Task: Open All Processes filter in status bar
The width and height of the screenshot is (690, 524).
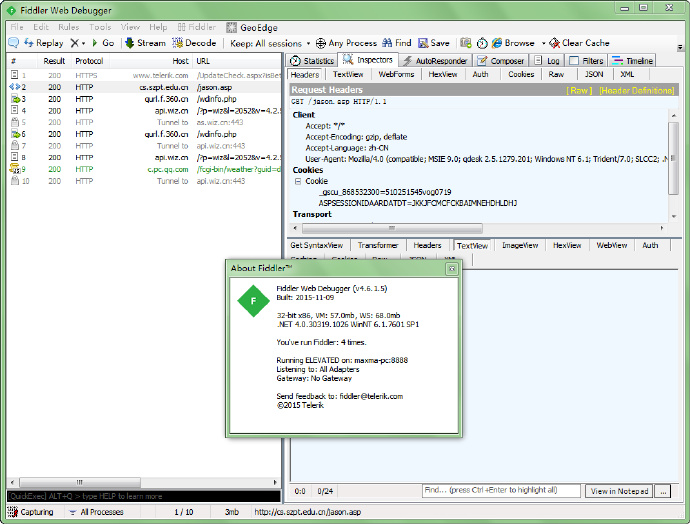Action: tap(97, 512)
